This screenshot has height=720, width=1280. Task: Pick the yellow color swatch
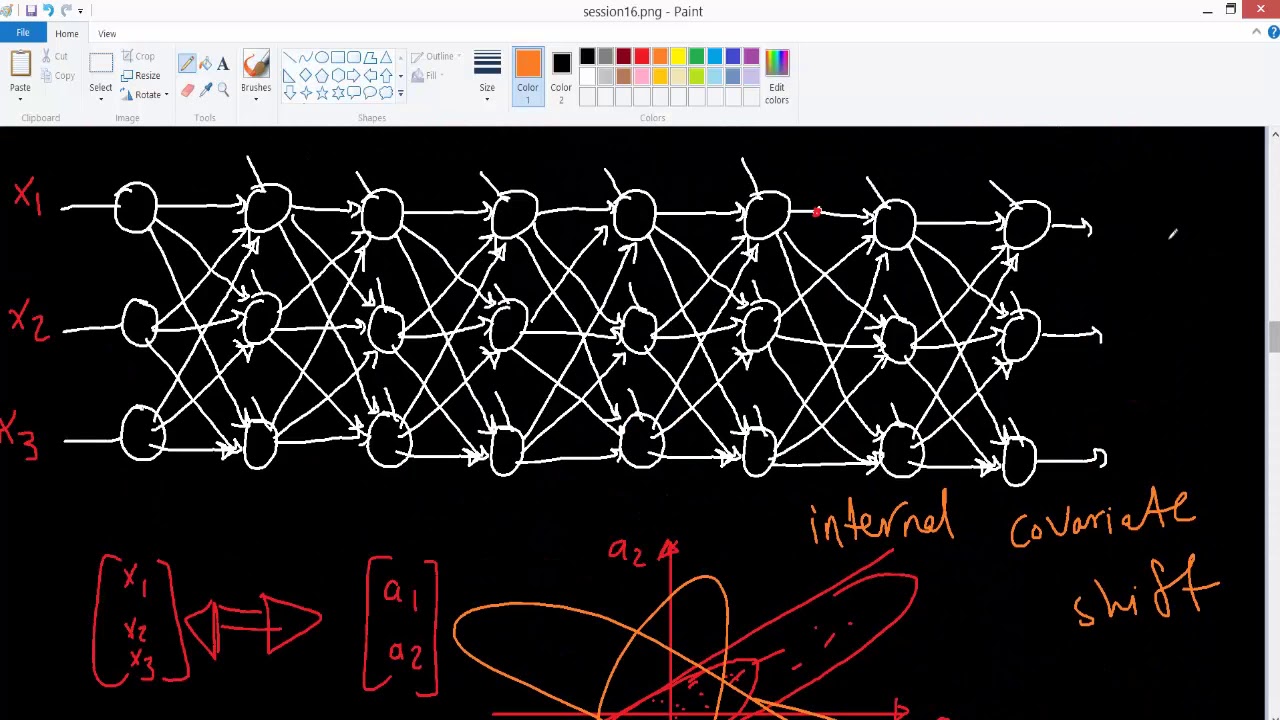click(x=677, y=58)
